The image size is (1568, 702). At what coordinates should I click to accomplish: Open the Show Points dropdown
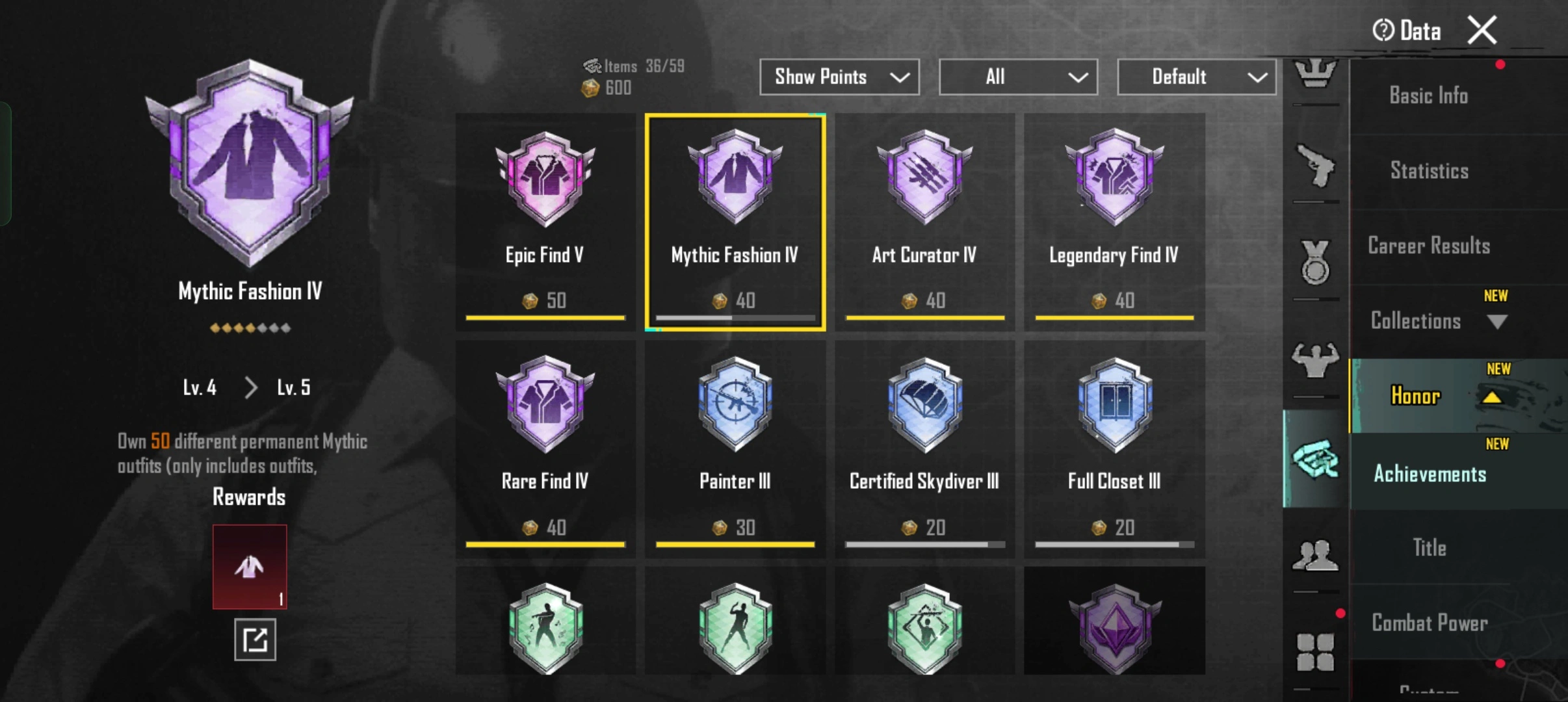point(839,77)
